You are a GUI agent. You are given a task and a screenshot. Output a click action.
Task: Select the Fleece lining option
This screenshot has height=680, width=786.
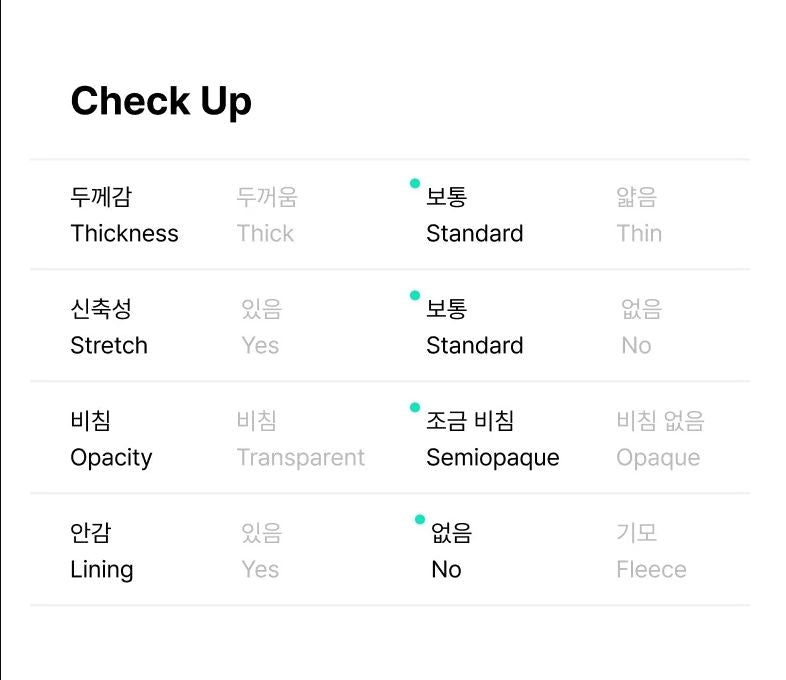point(651,551)
